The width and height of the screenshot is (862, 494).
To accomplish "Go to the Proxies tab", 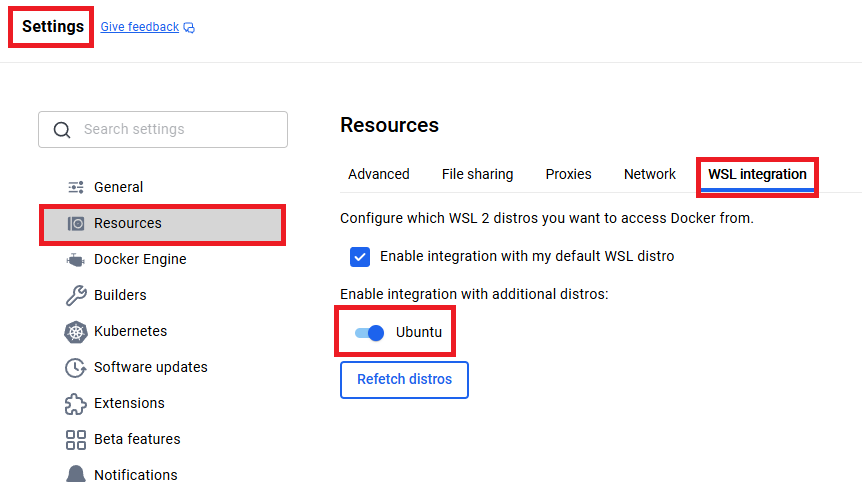I will pos(568,174).
